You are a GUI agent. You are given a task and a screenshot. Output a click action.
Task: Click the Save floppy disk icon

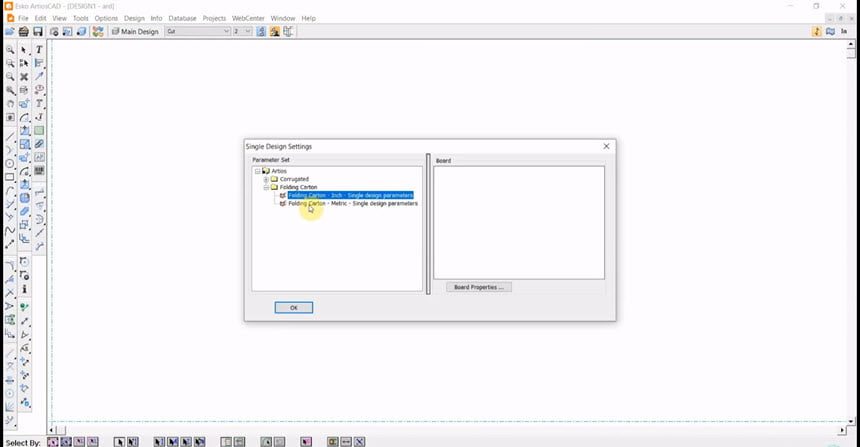38,32
